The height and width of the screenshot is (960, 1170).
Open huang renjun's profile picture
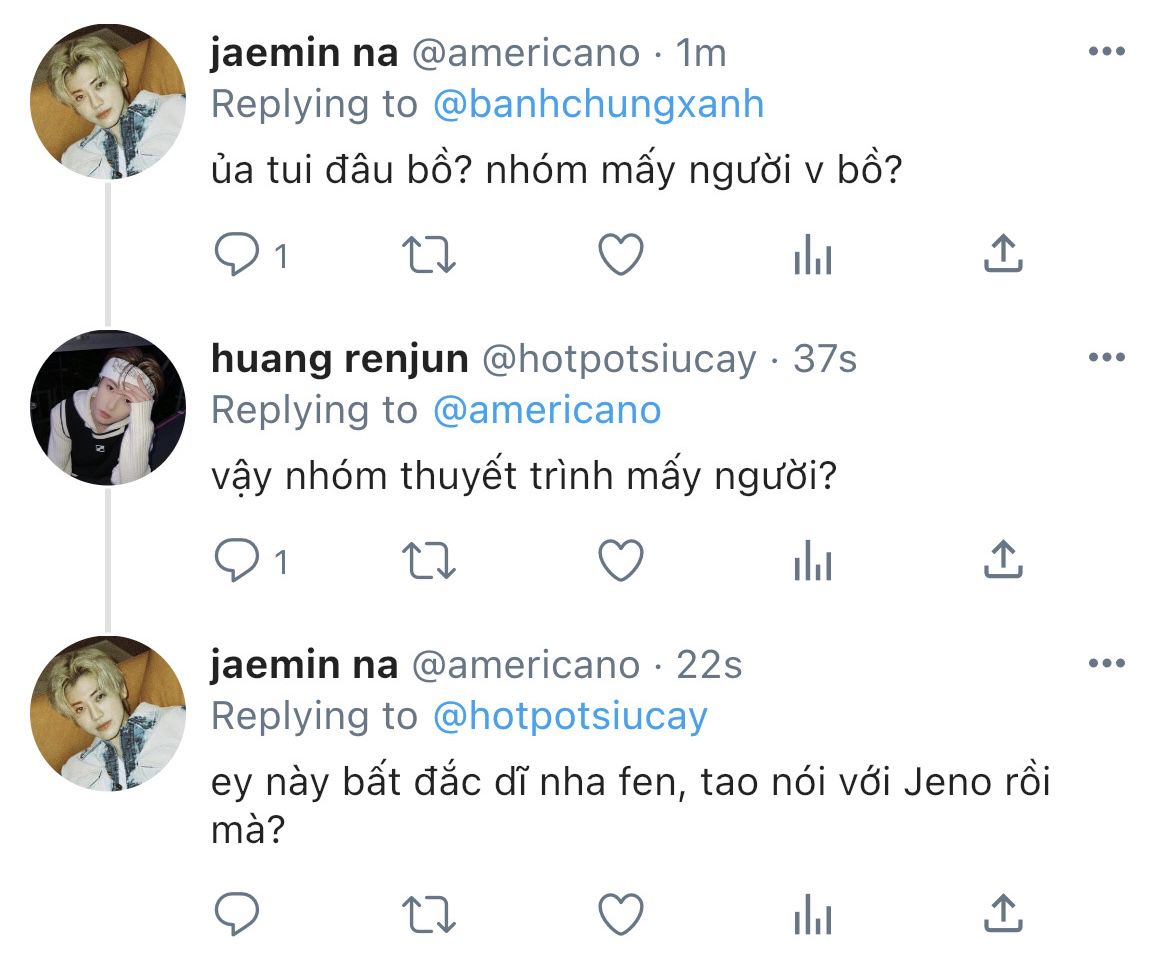point(108,408)
